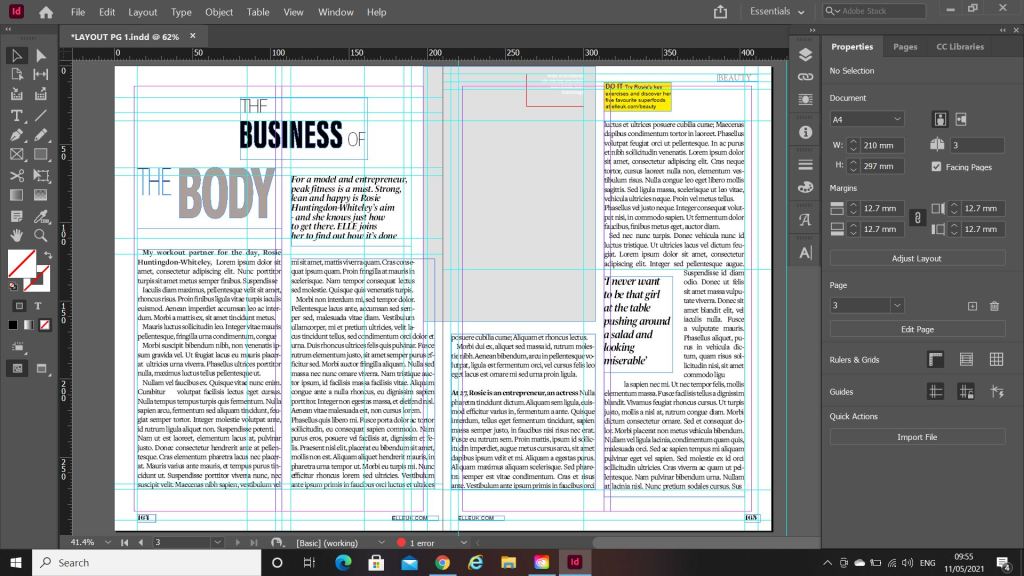Open the Layers panel icon
This screenshot has width=1024, height=576.
point(805,55)
